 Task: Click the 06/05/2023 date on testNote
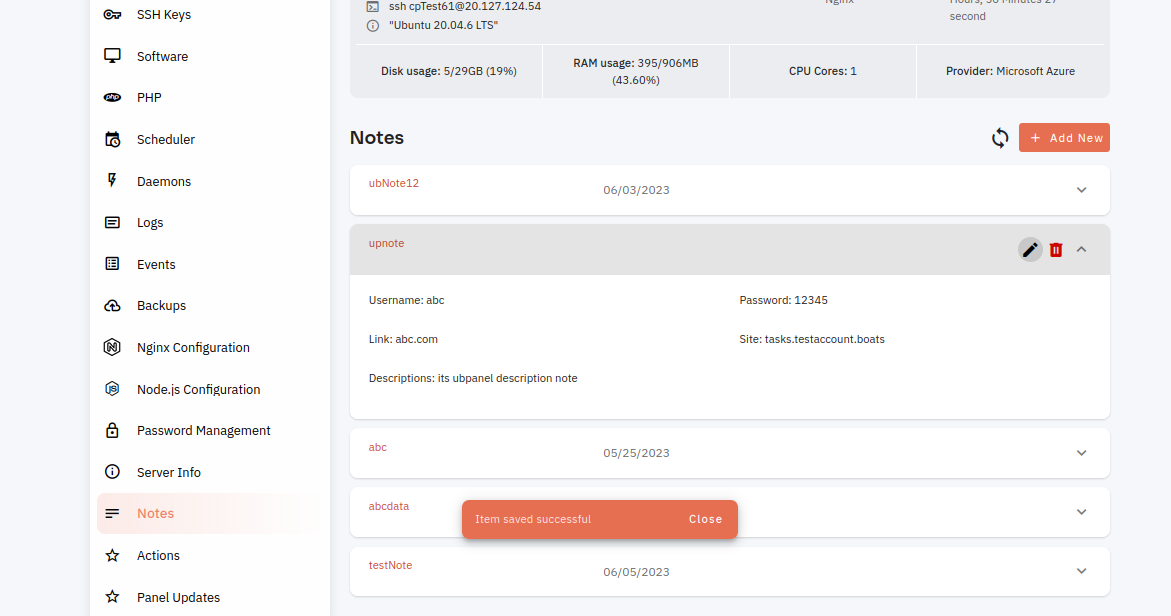coord(636,572)
